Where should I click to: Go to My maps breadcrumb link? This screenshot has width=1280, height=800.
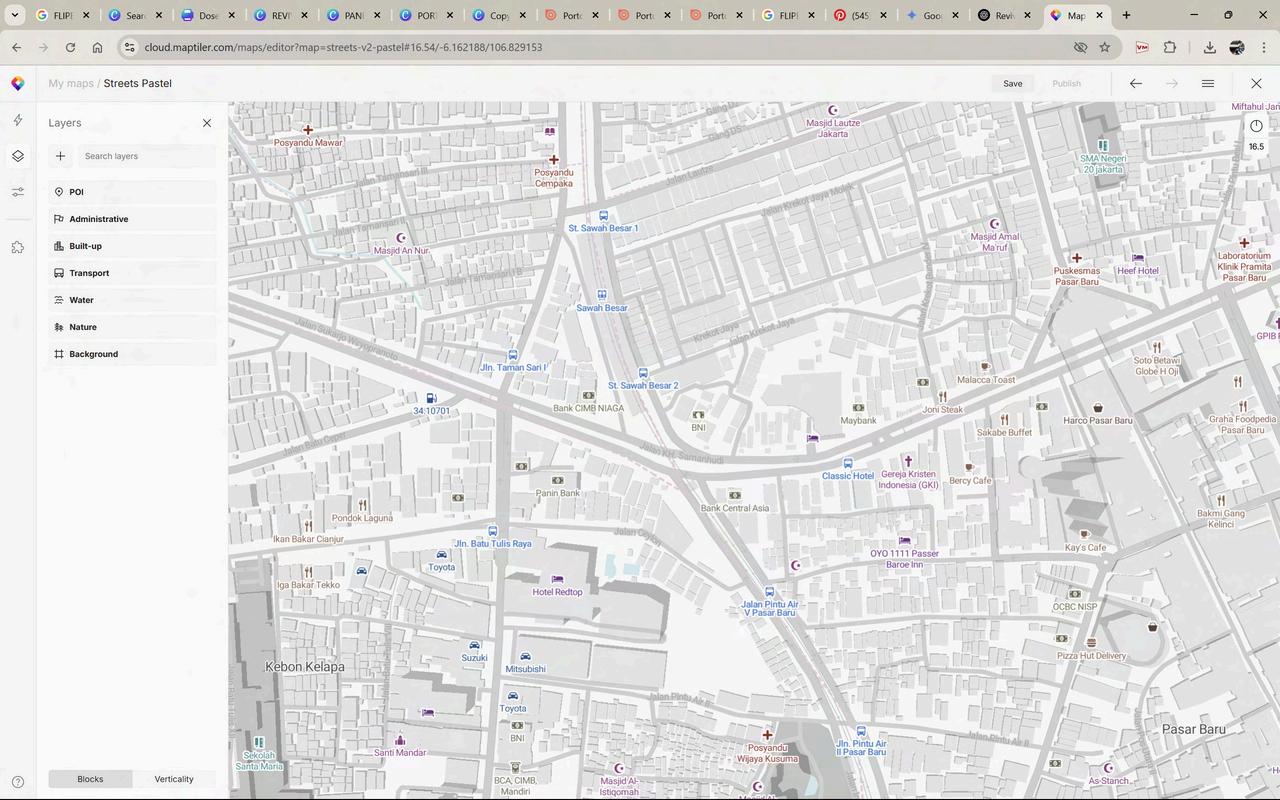pos(71,84)
